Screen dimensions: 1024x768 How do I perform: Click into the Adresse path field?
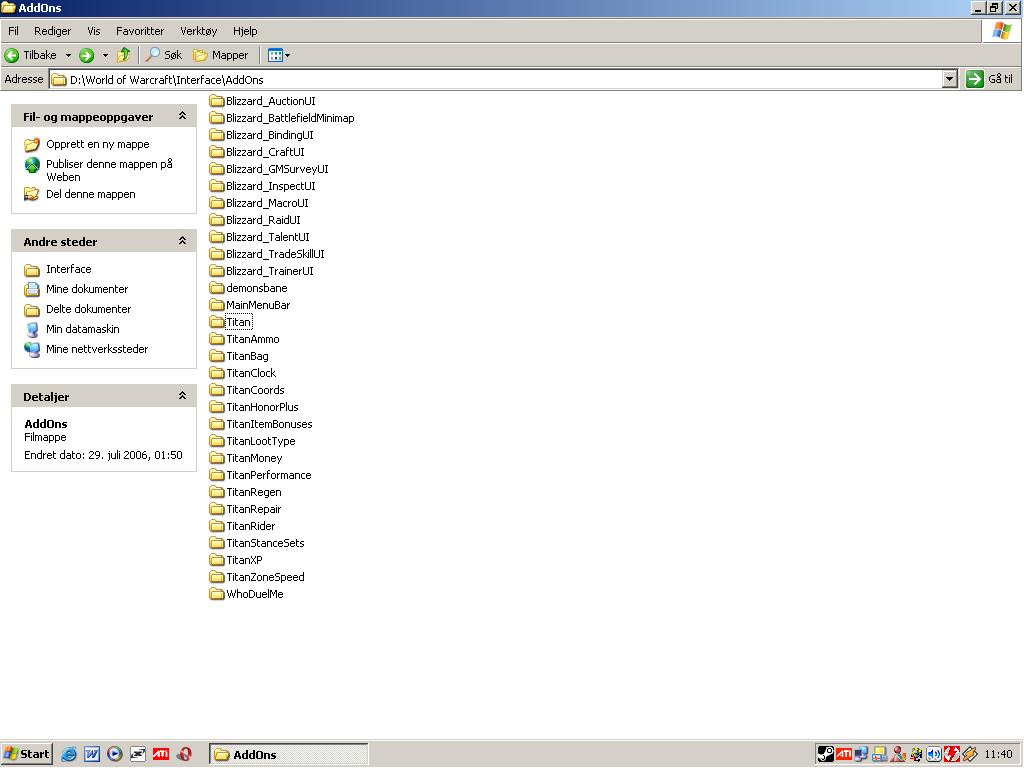(496, 80)
